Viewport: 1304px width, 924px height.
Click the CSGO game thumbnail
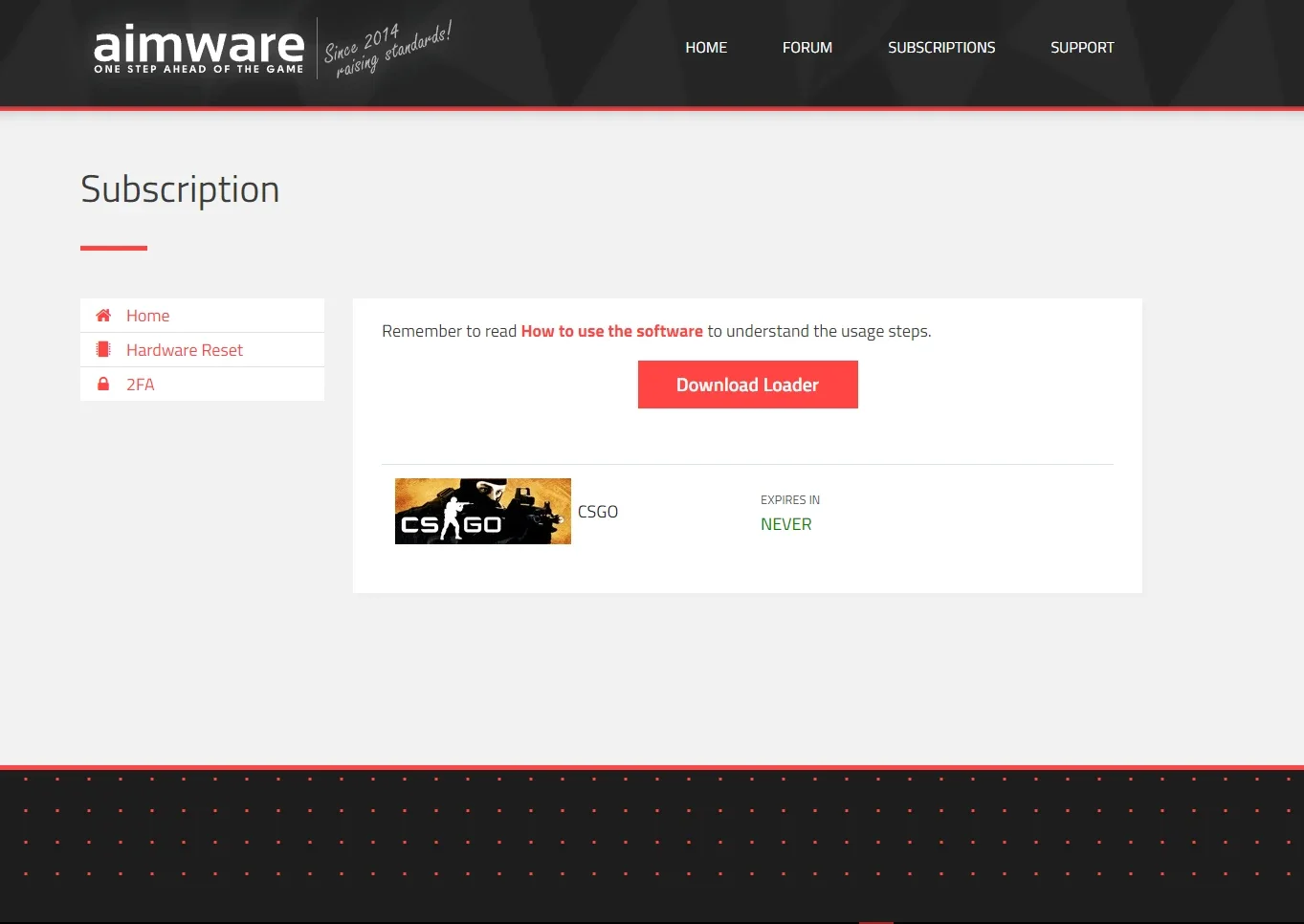[483, 512]
